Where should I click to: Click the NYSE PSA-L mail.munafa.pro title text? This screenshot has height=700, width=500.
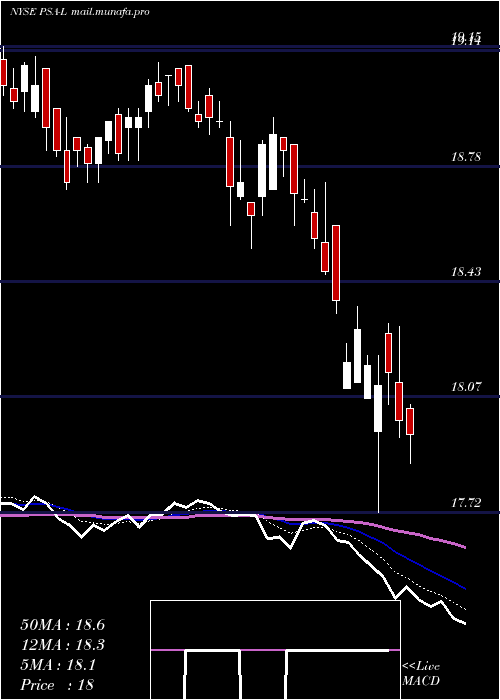pyautogui.click(x=79, y=12)
